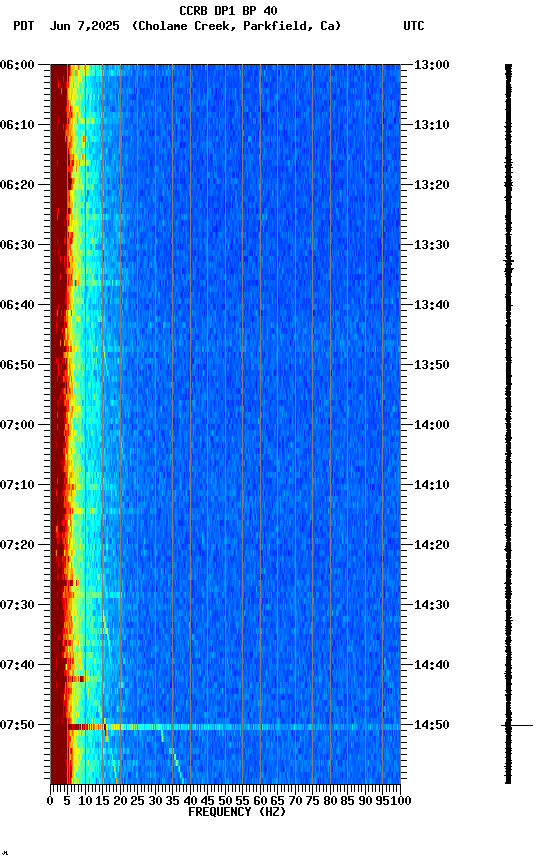Click the "(Cholame Creek, Parkfield, Ca)" location text
Screen dimensions: 552x864
[236, 26]
